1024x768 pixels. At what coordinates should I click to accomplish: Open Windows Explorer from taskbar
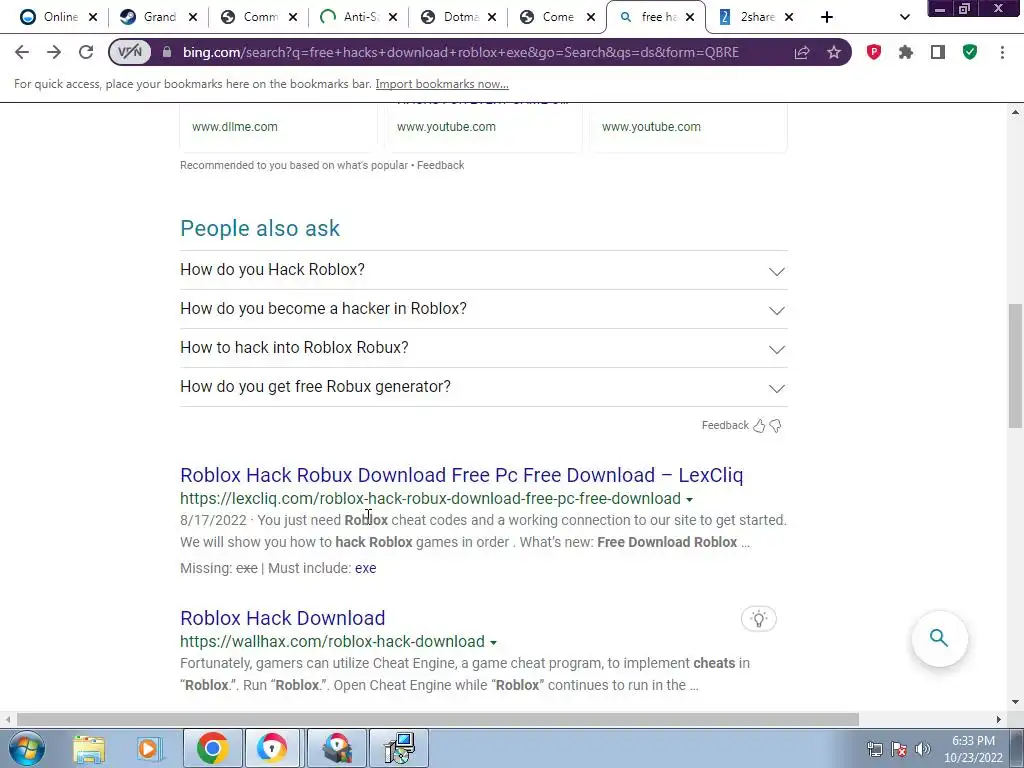tap(89, 748)
